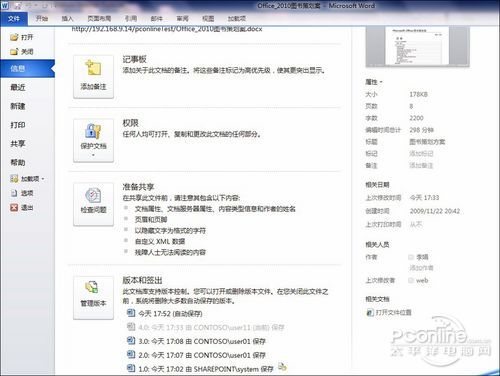Click the document icon beside 今天 17:52 自动保存
This screenshot has width=500, height=376.
click(131, 313)
